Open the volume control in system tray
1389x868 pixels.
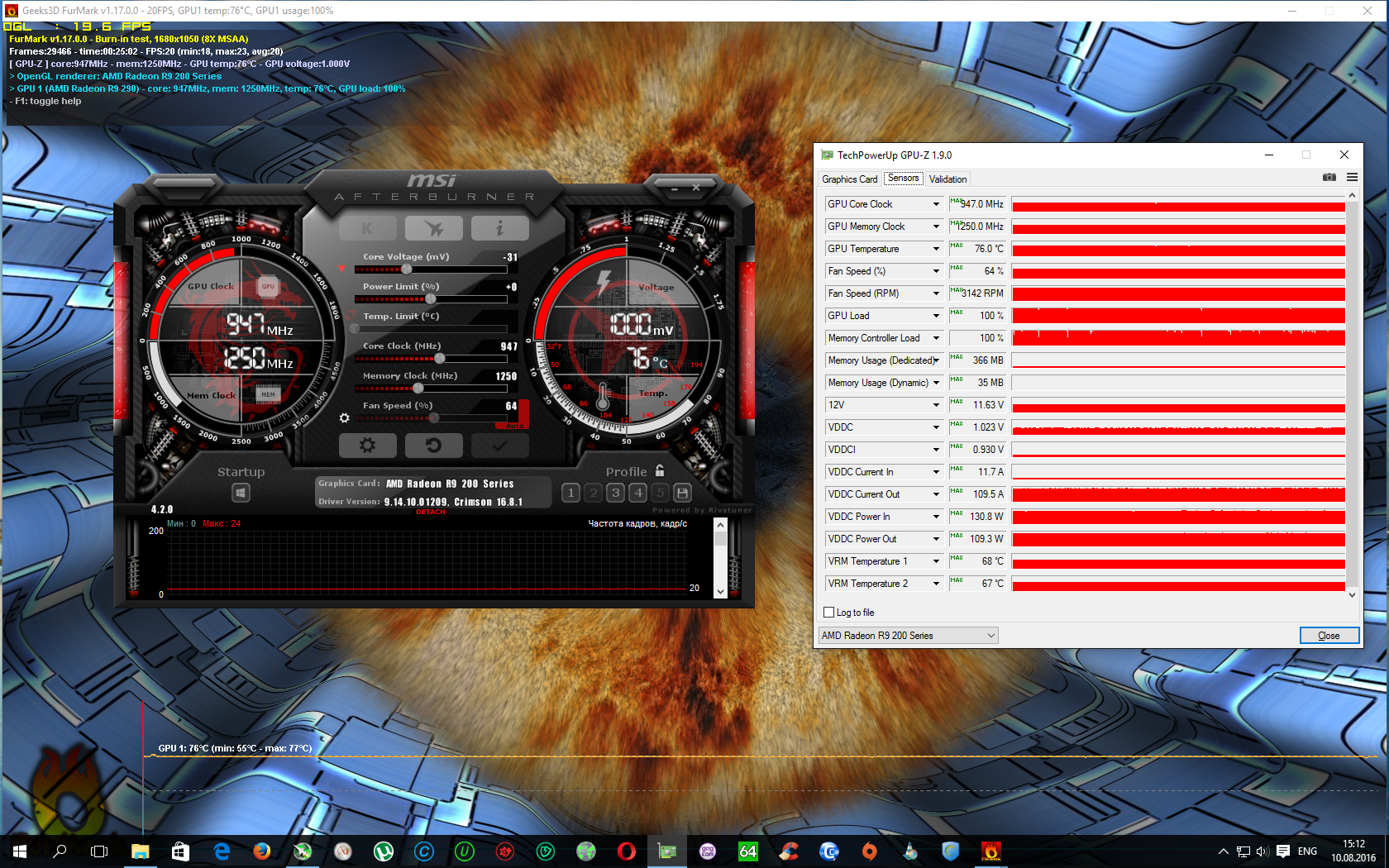(1263, 851)
